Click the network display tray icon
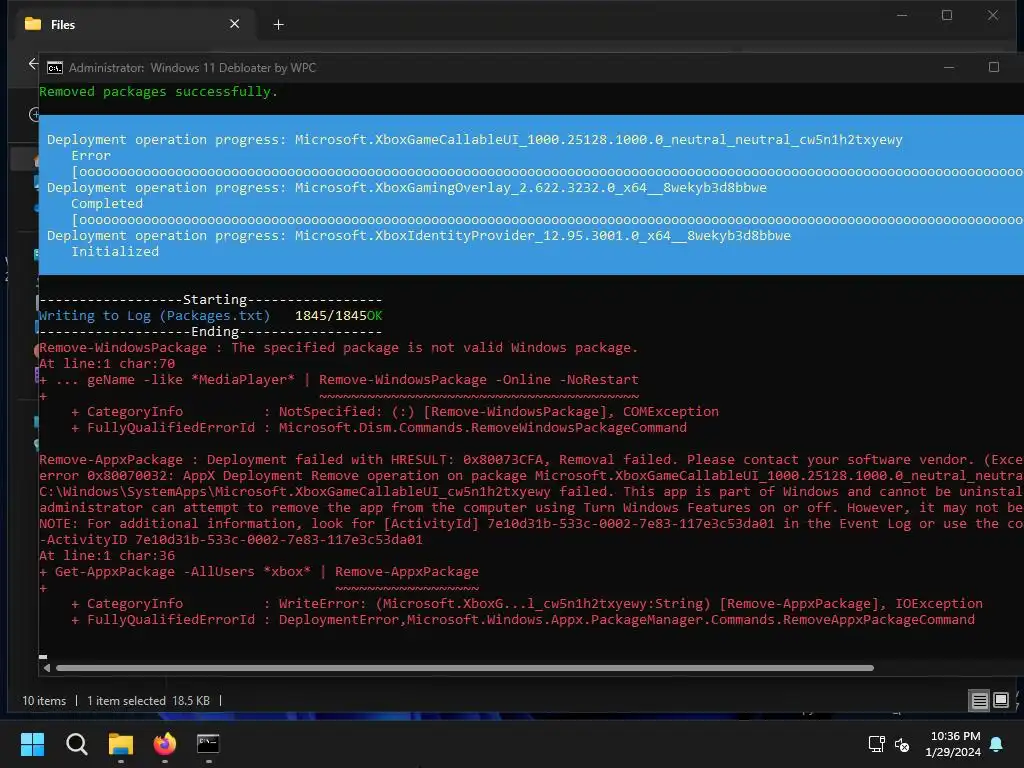 [x=876, y=744]
